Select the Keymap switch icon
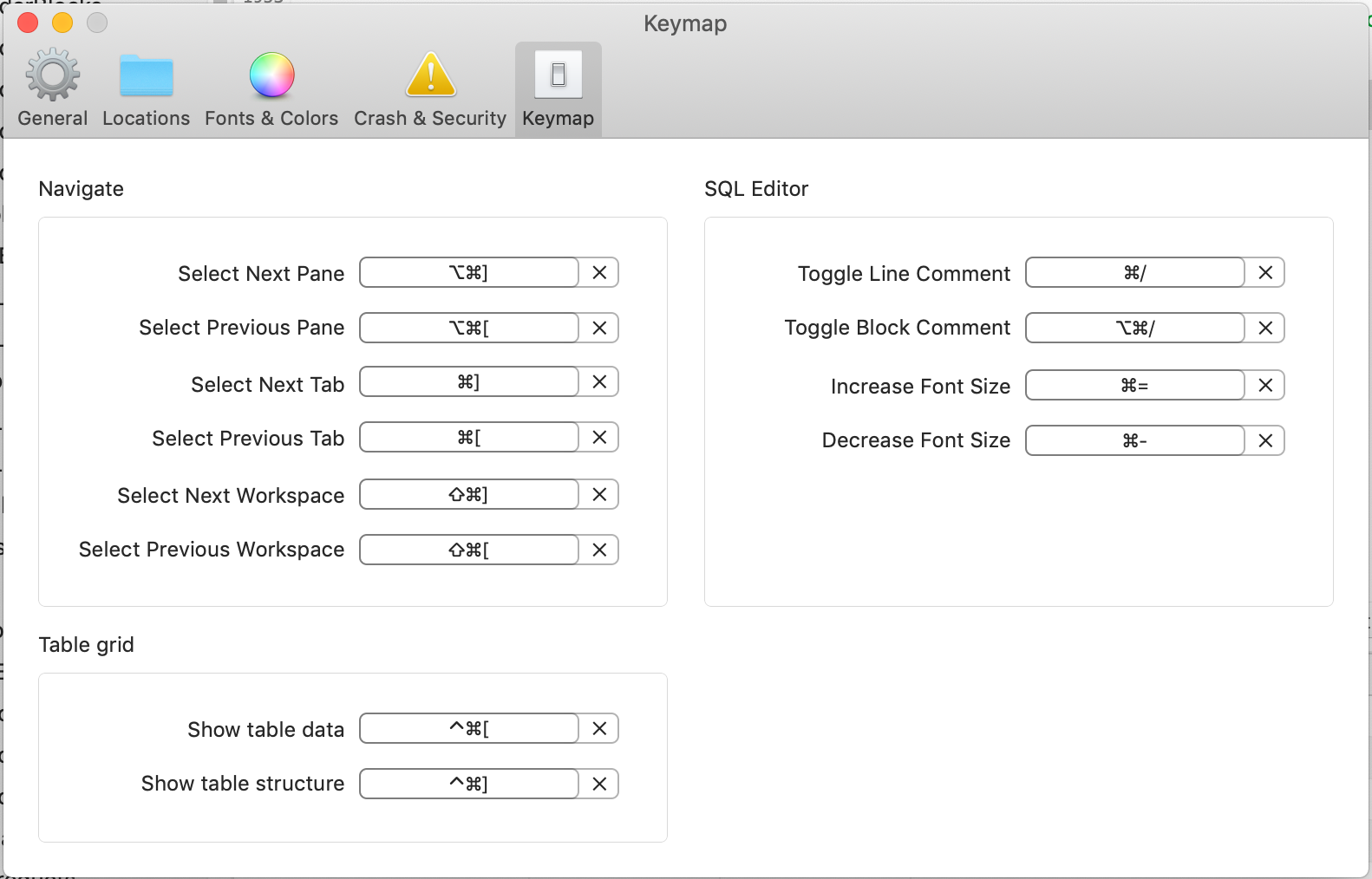 [x=559, y=75]
